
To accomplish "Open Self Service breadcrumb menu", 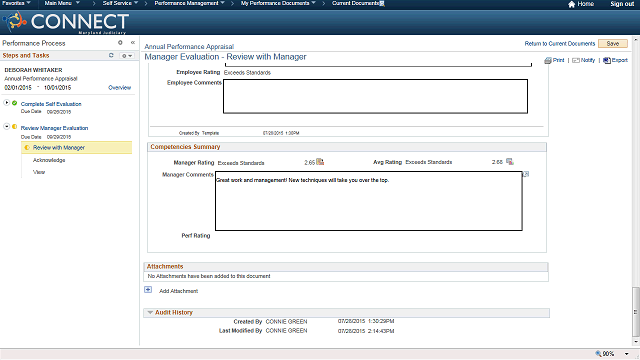I will pyautogui.click(x=120, y=3).
